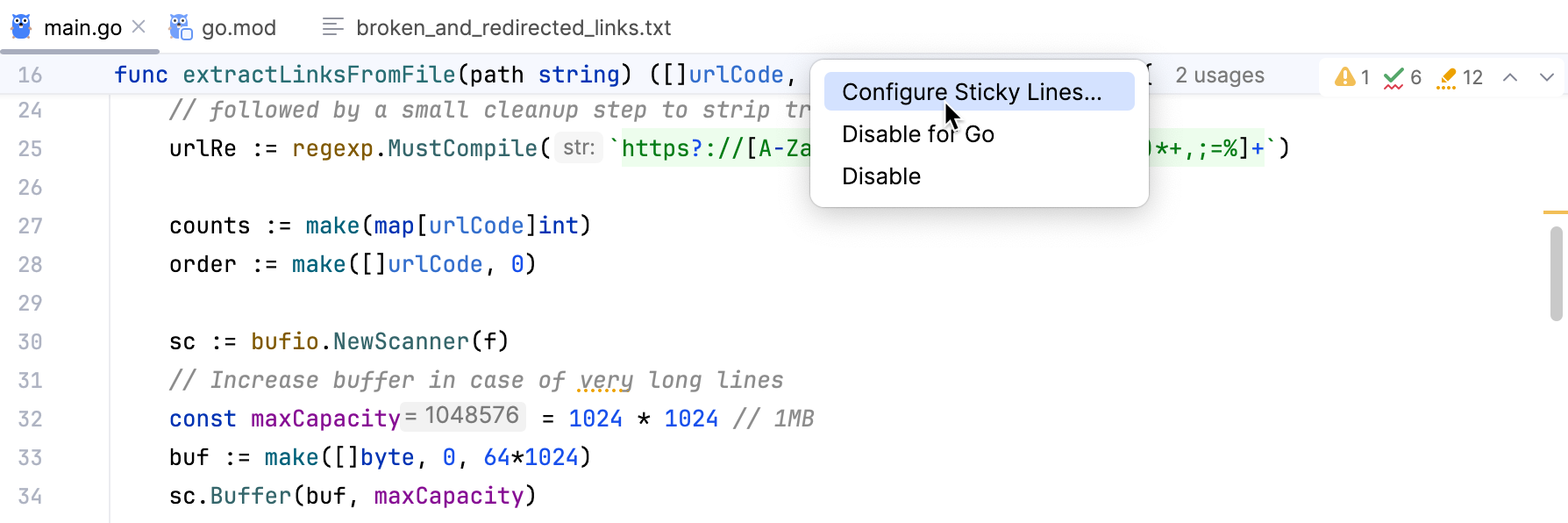
Task: Click Disable in the sticky lines menu
Action: click(x=880, y=176)
